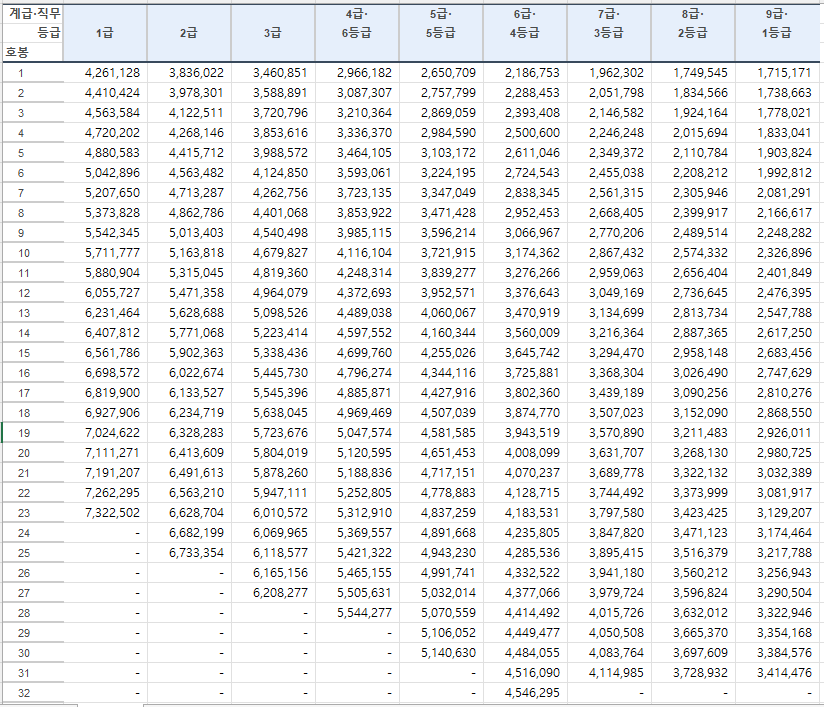Click the 8급·2등급 header cell

[x=693, y=33]
